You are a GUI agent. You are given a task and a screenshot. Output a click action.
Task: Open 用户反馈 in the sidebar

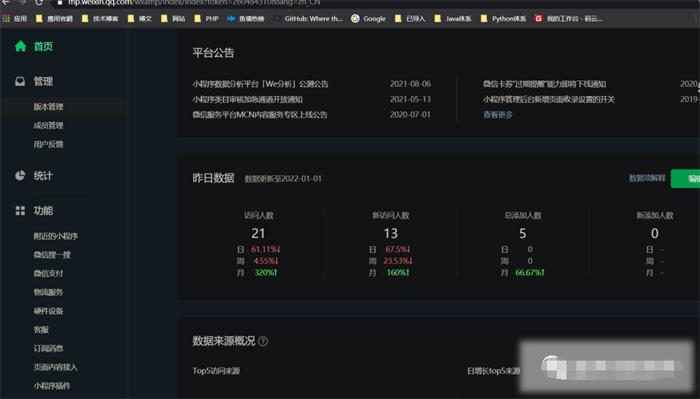(48, 144)
